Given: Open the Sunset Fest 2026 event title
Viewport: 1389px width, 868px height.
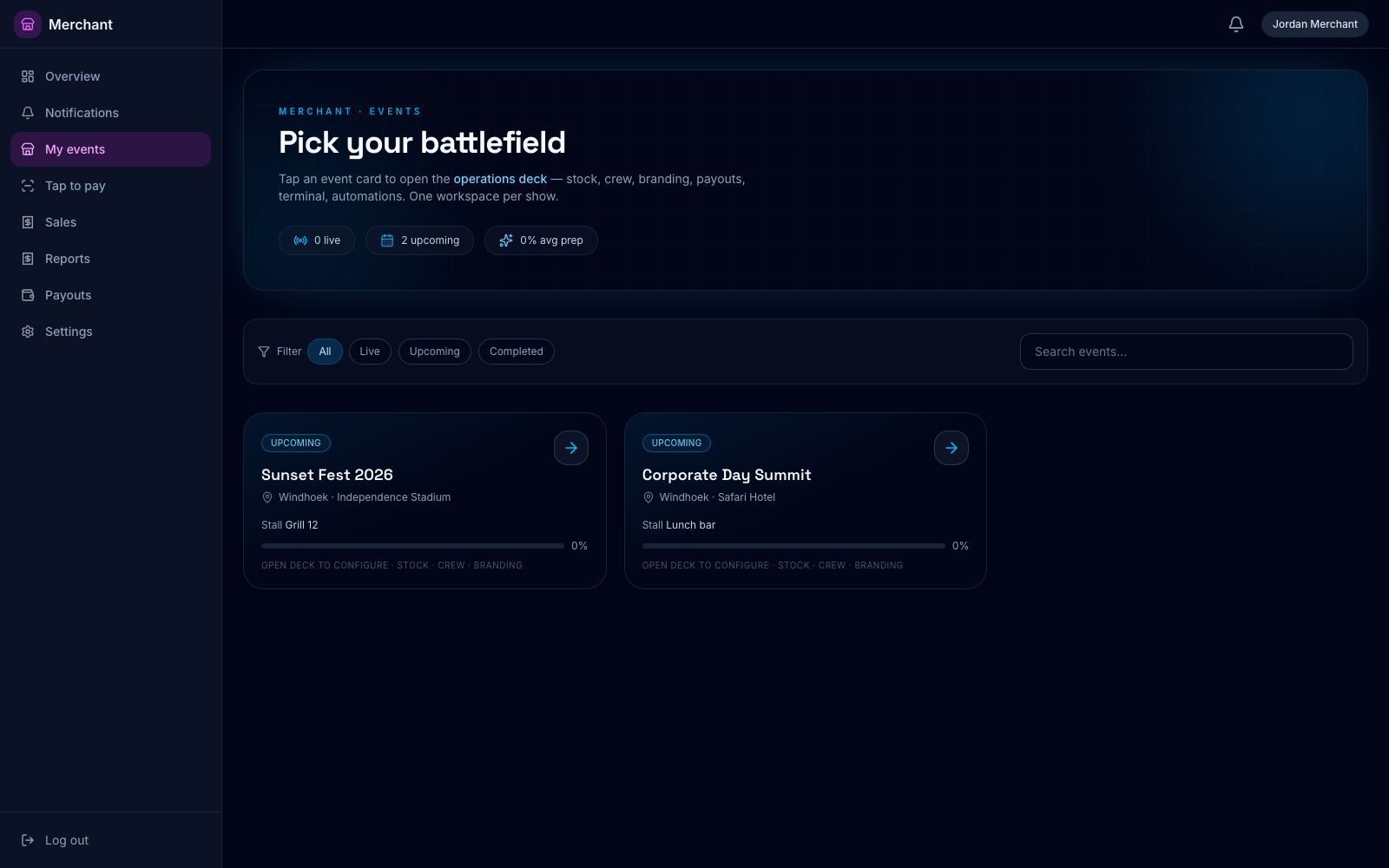Looking at the screenshot, I should 327,475.
